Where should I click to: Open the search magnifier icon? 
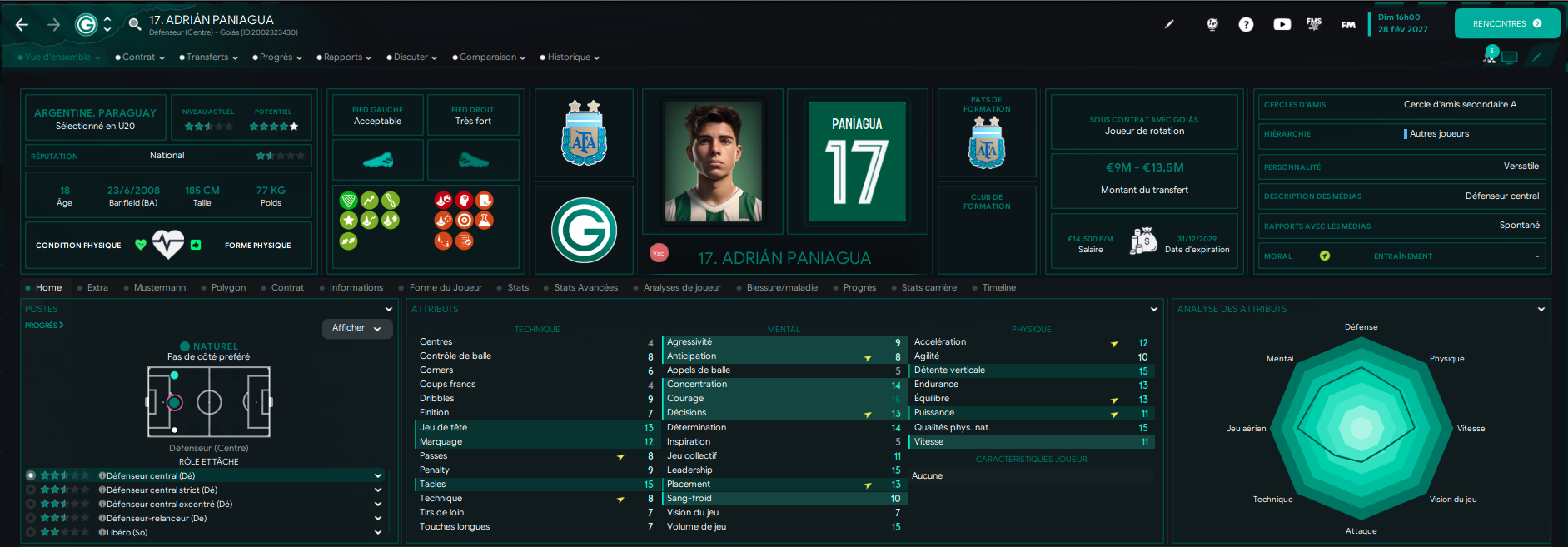[x=134, y=24]
